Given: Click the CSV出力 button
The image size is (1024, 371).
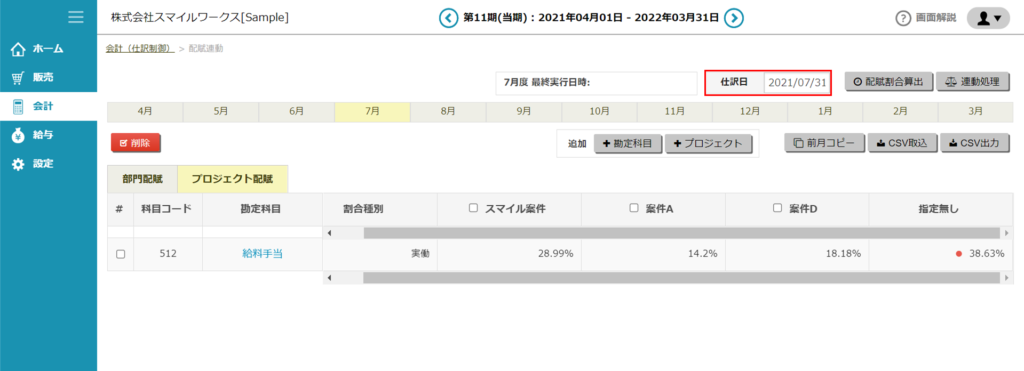Looking at the screenshot, I should pos(975,143).
